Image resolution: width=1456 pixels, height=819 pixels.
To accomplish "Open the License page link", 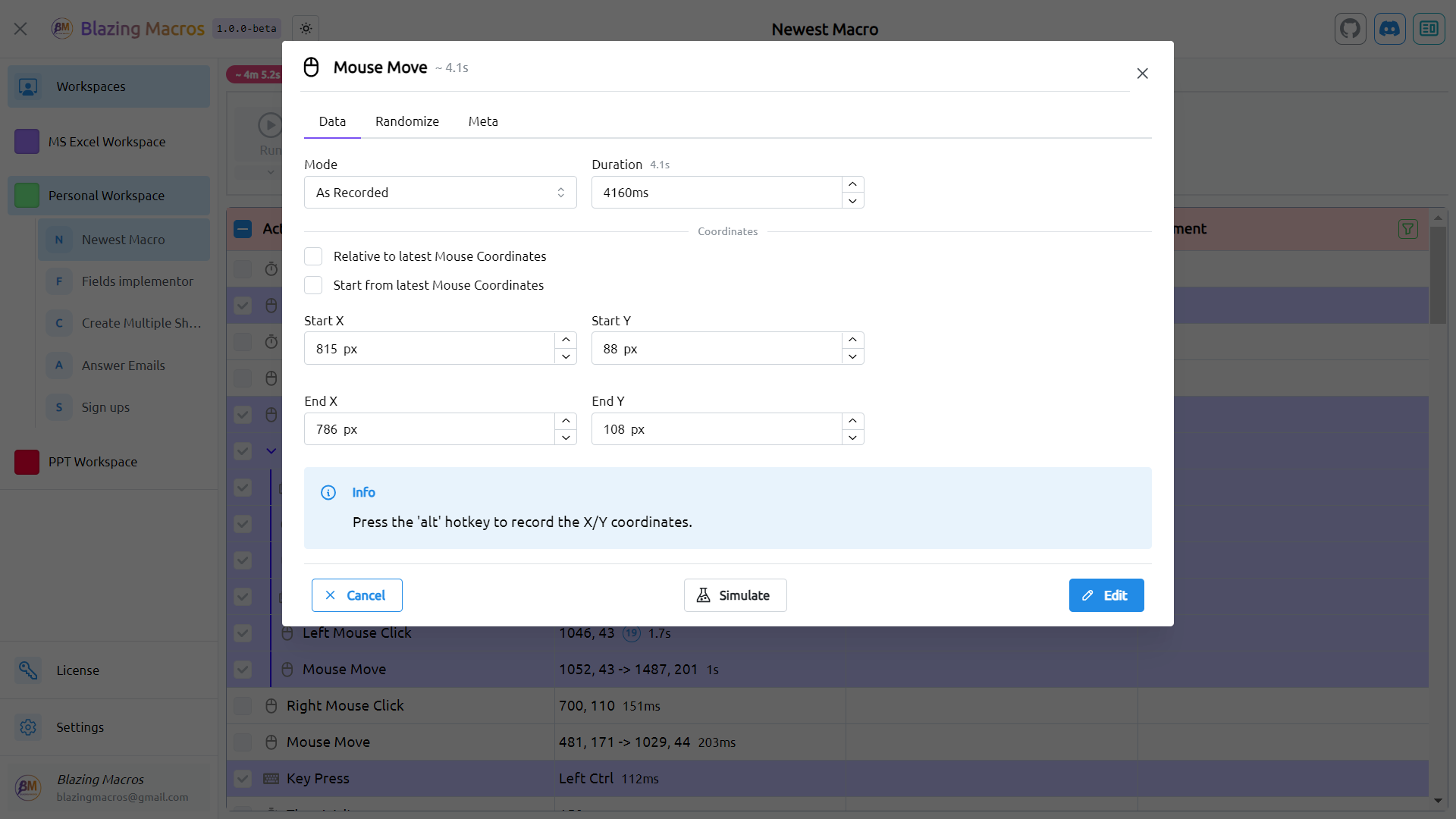I will [109, 670].
